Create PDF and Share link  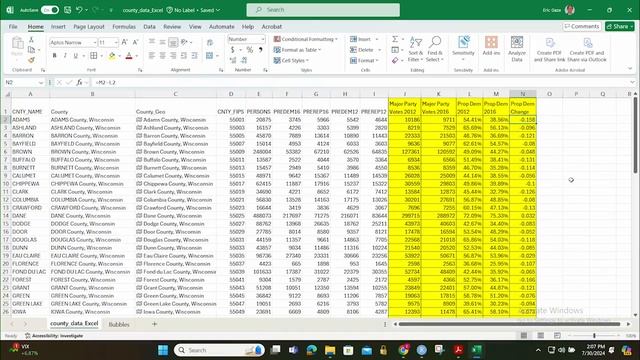tap(549, 49)
